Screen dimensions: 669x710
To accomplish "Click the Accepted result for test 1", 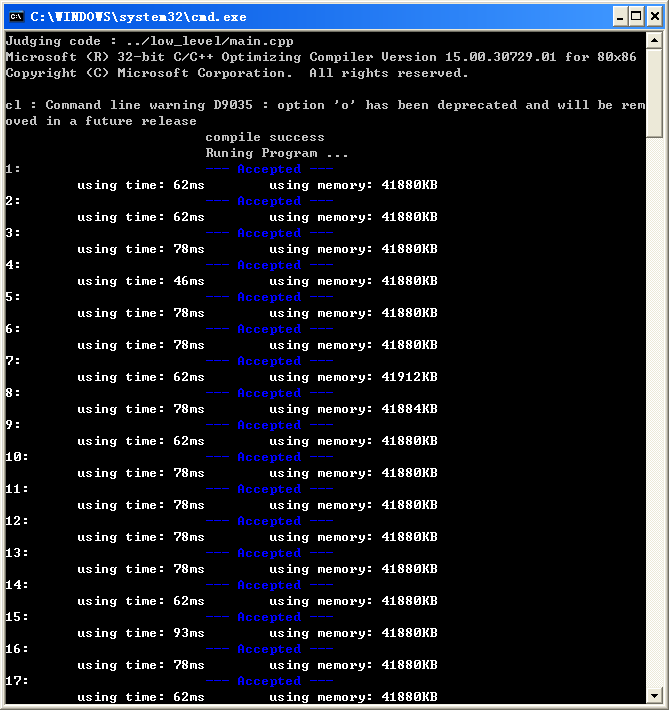I will tap(268, 169).
